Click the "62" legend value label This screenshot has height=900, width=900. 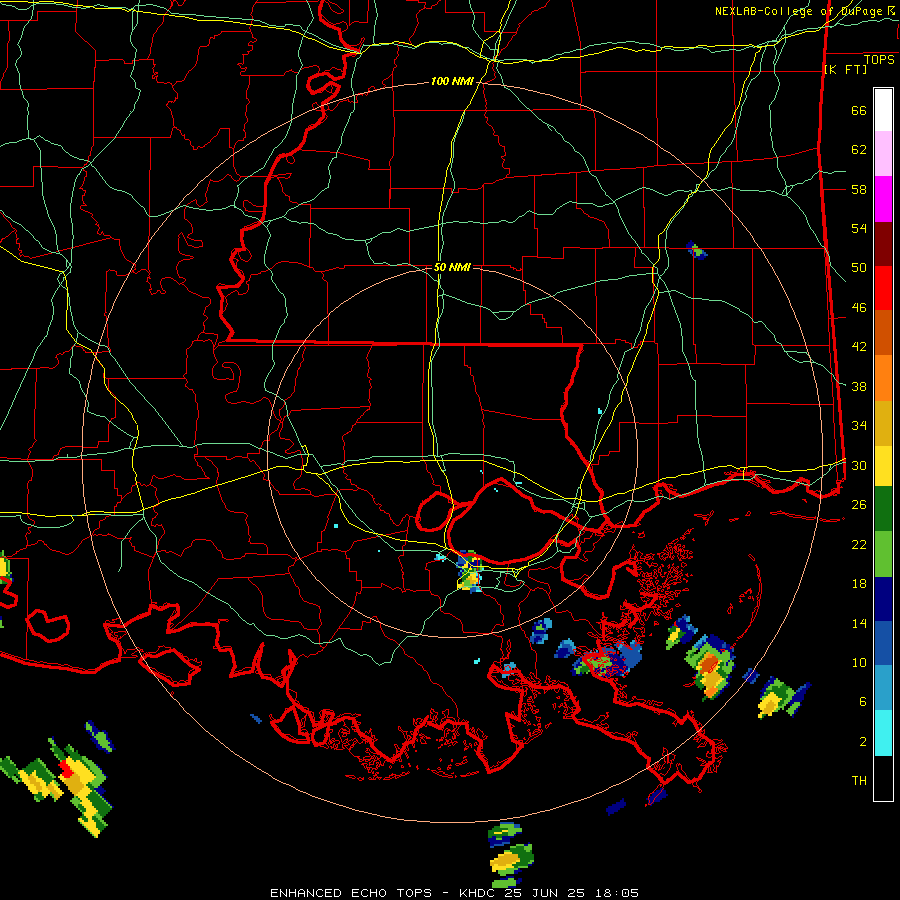click(x=859, y=150)
